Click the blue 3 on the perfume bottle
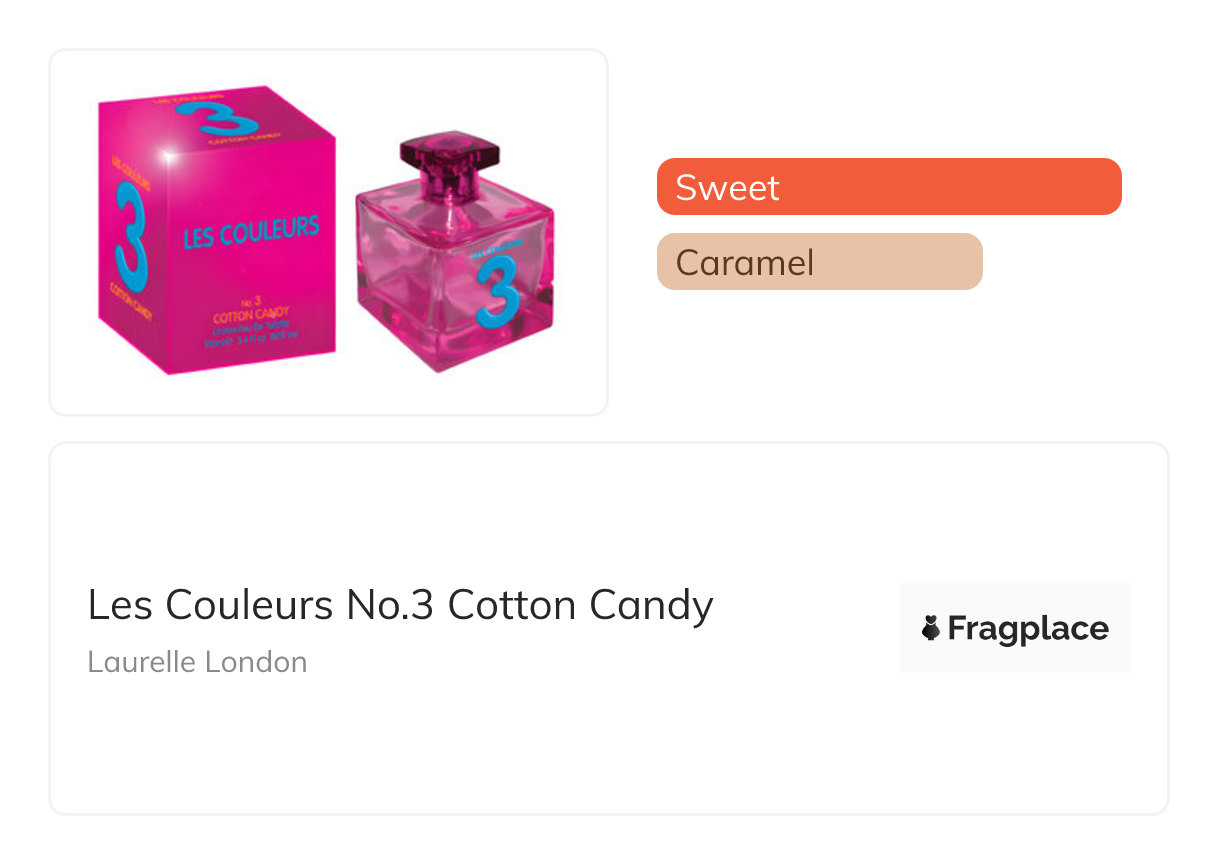 498,290
